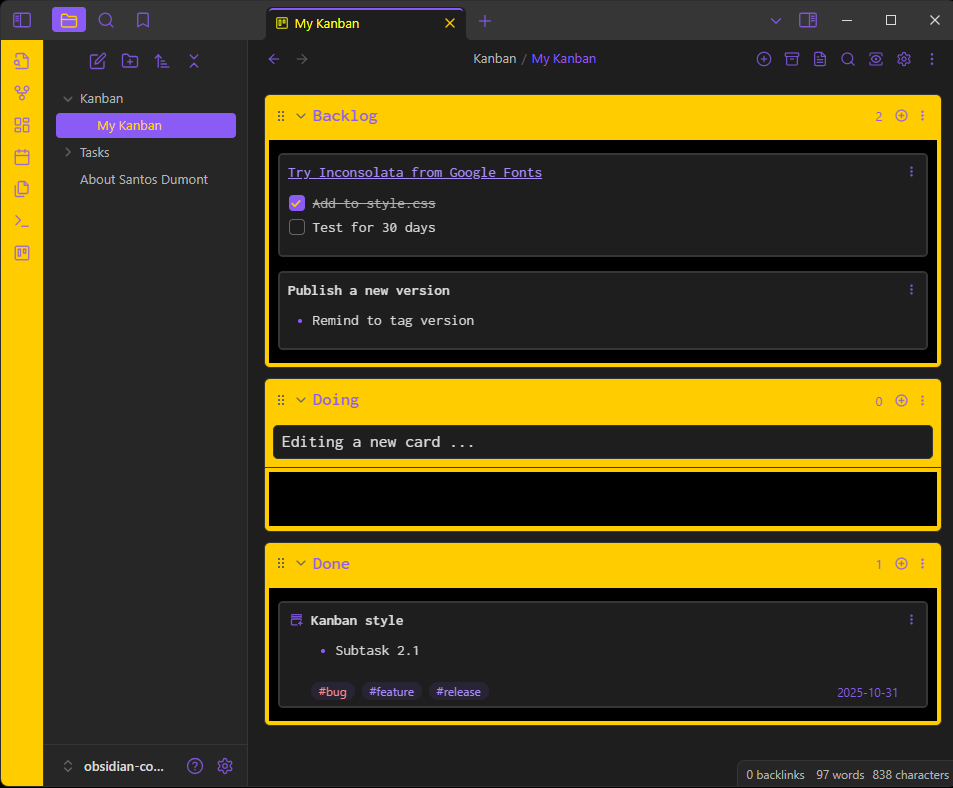
Task: Open the search icon in top sidebar tabs
Action: pos(106,20)
